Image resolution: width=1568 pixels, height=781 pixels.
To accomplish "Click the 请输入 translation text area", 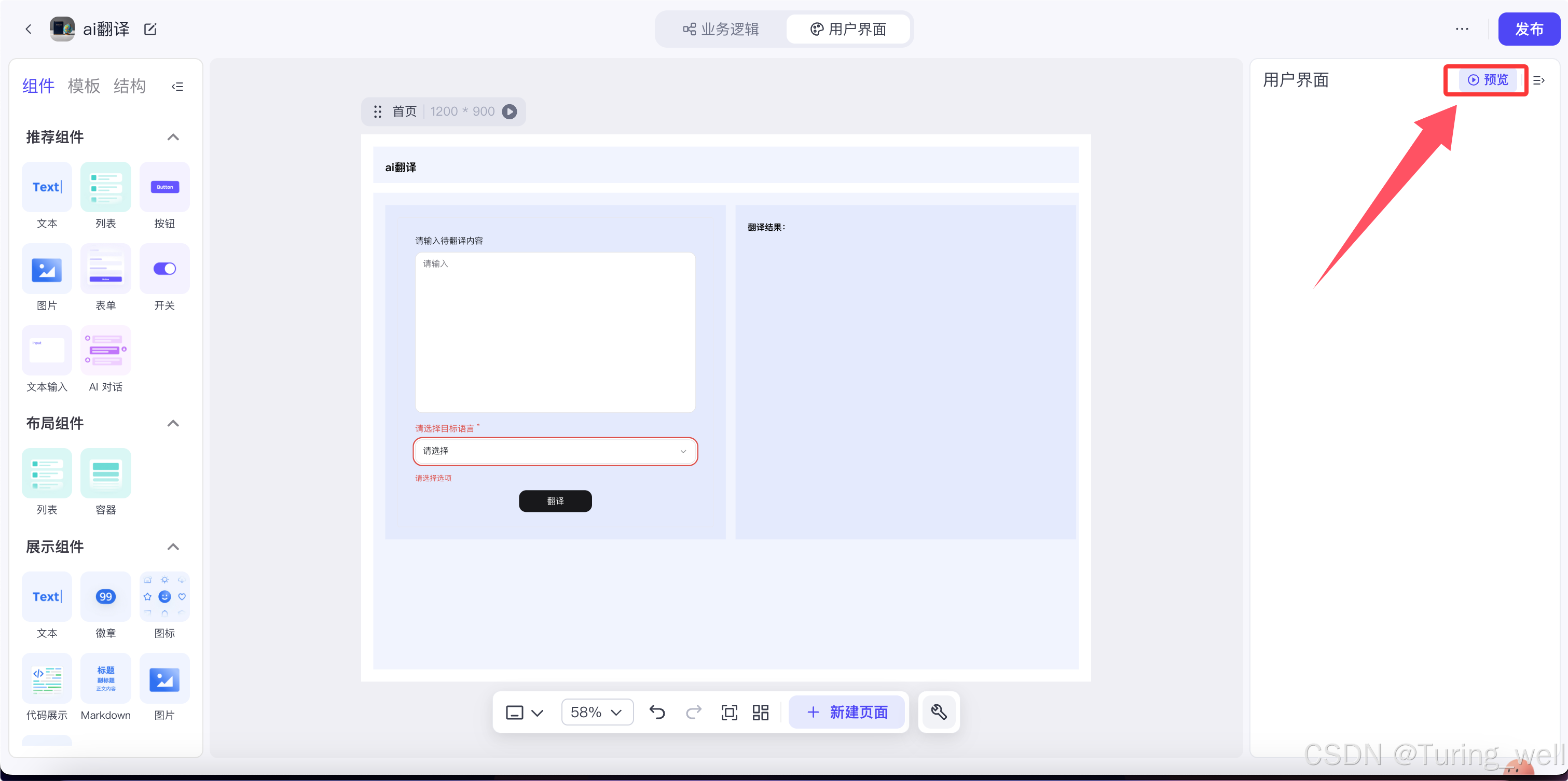I will (x=555, y=332).
